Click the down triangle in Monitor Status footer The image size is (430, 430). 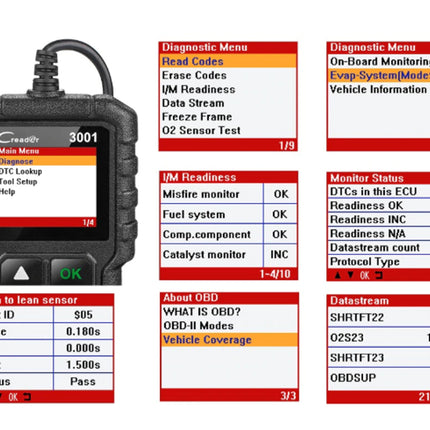coord(350,275)
